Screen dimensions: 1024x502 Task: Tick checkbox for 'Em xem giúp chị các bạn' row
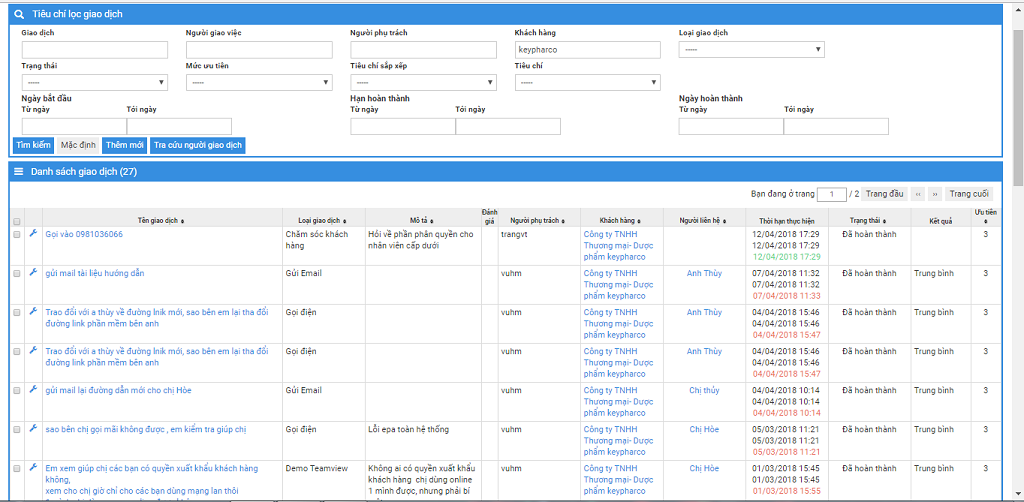click(17, 469)
